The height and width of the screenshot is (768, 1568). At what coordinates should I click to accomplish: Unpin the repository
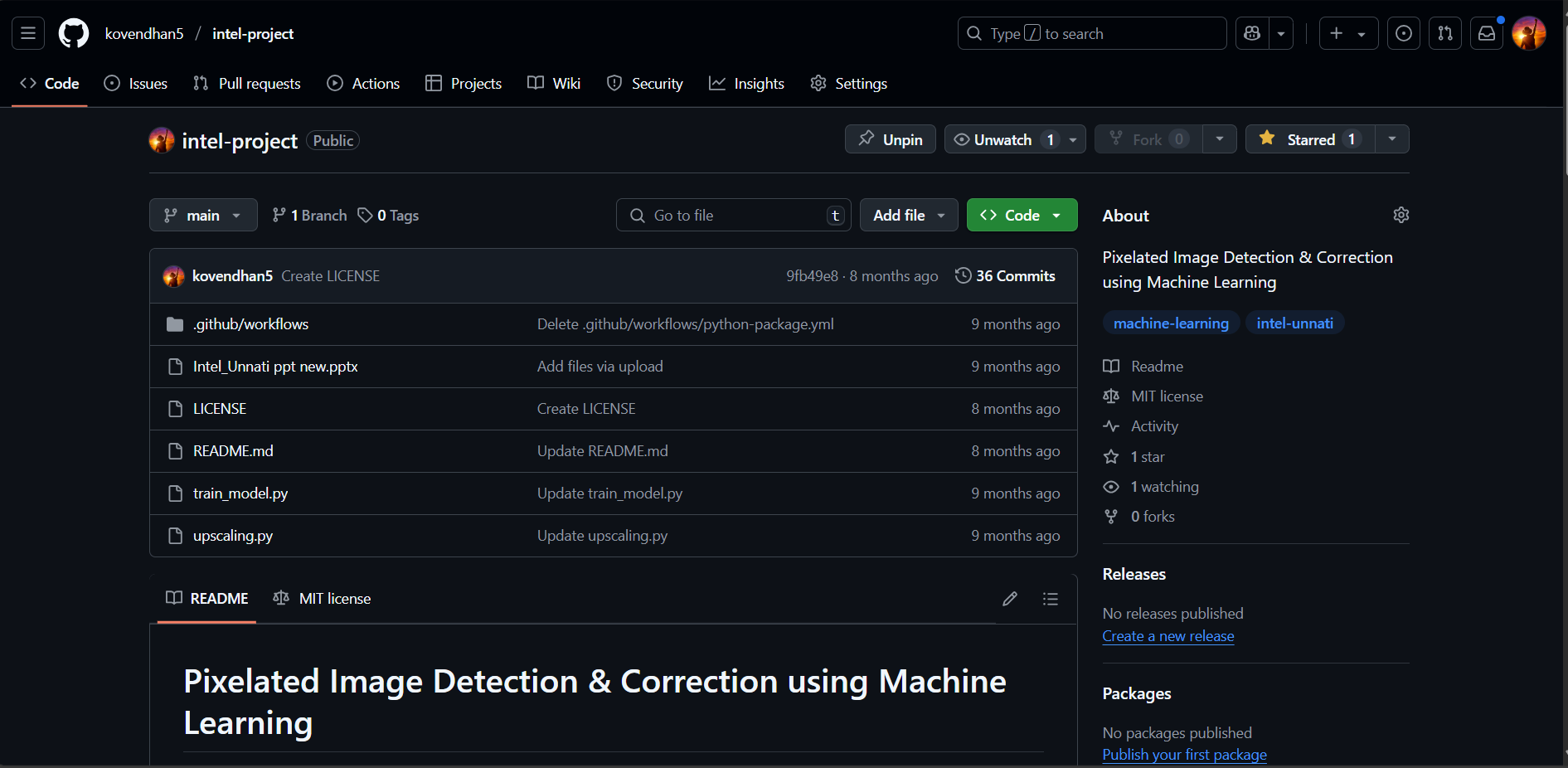[x=891, y=139]
